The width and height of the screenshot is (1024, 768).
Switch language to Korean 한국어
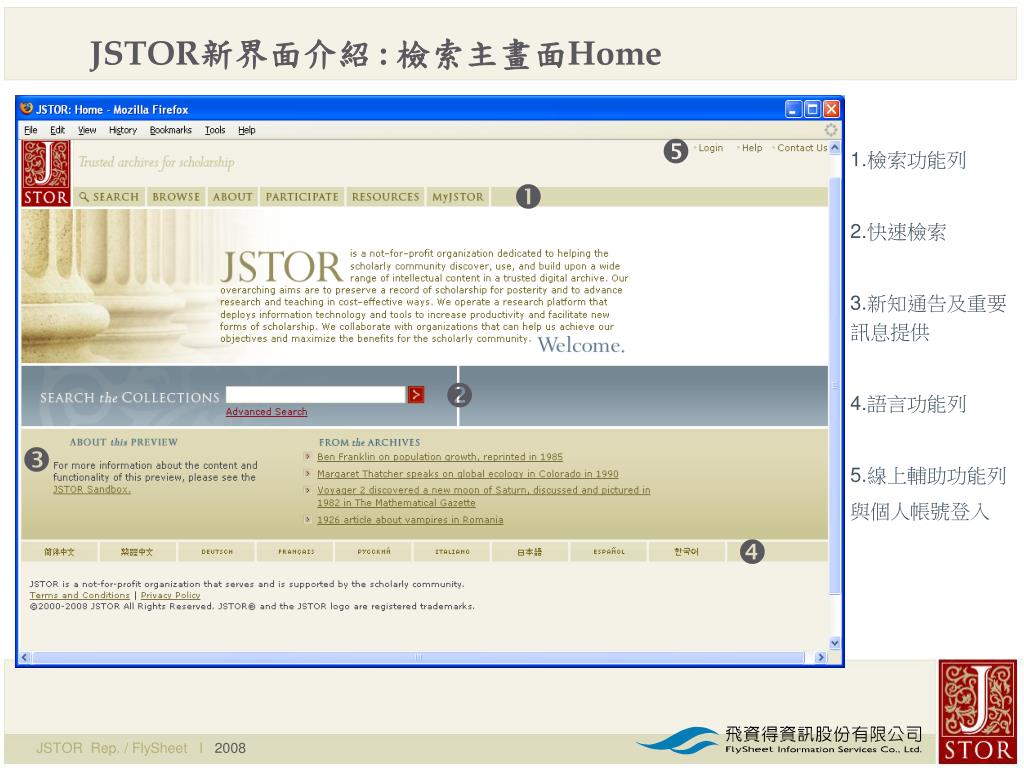(x=686, y=552)
